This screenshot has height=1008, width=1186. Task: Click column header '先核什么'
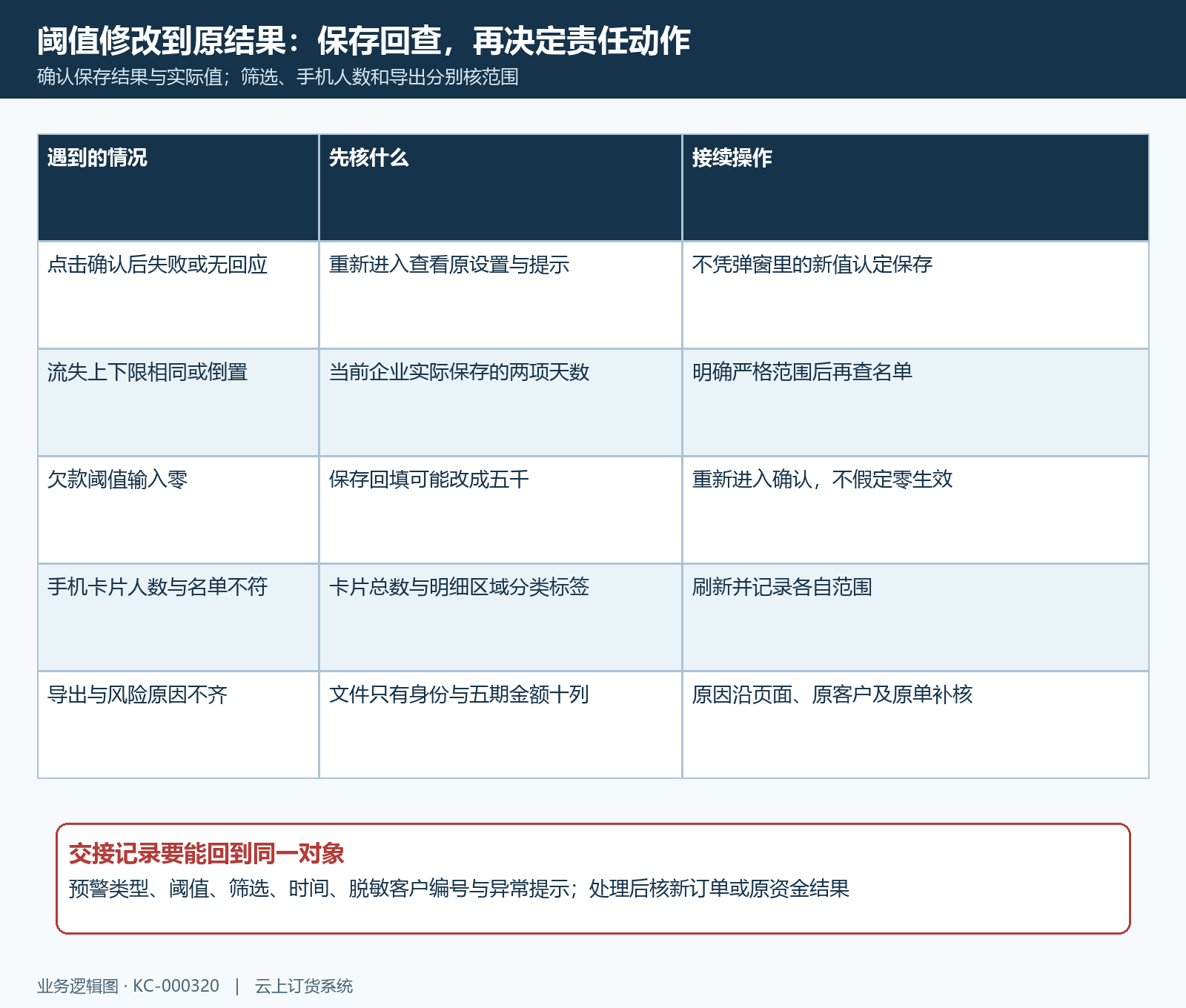pyautogui.click(x=500, y=188)
